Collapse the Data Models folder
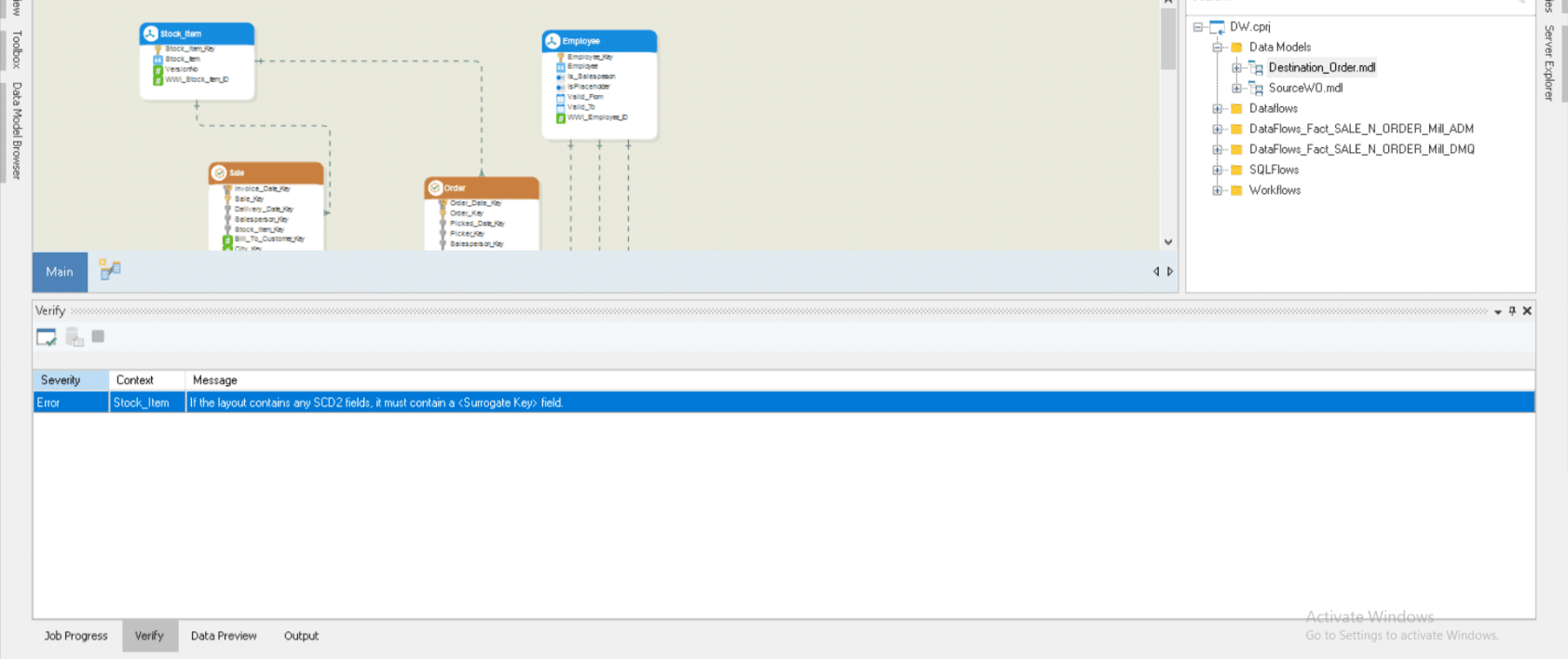This screenshot has height=659, width=1568. [1217, 48]
